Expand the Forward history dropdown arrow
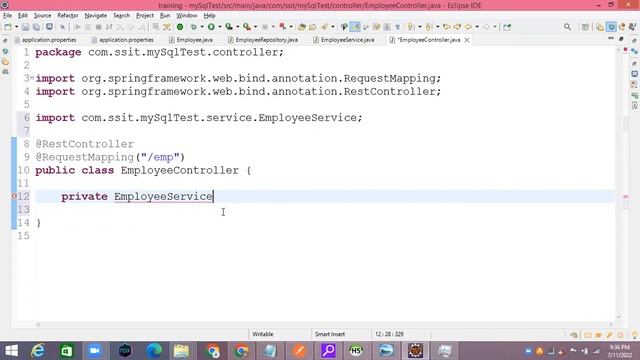 pyautogui.click(x=495, y=27)
